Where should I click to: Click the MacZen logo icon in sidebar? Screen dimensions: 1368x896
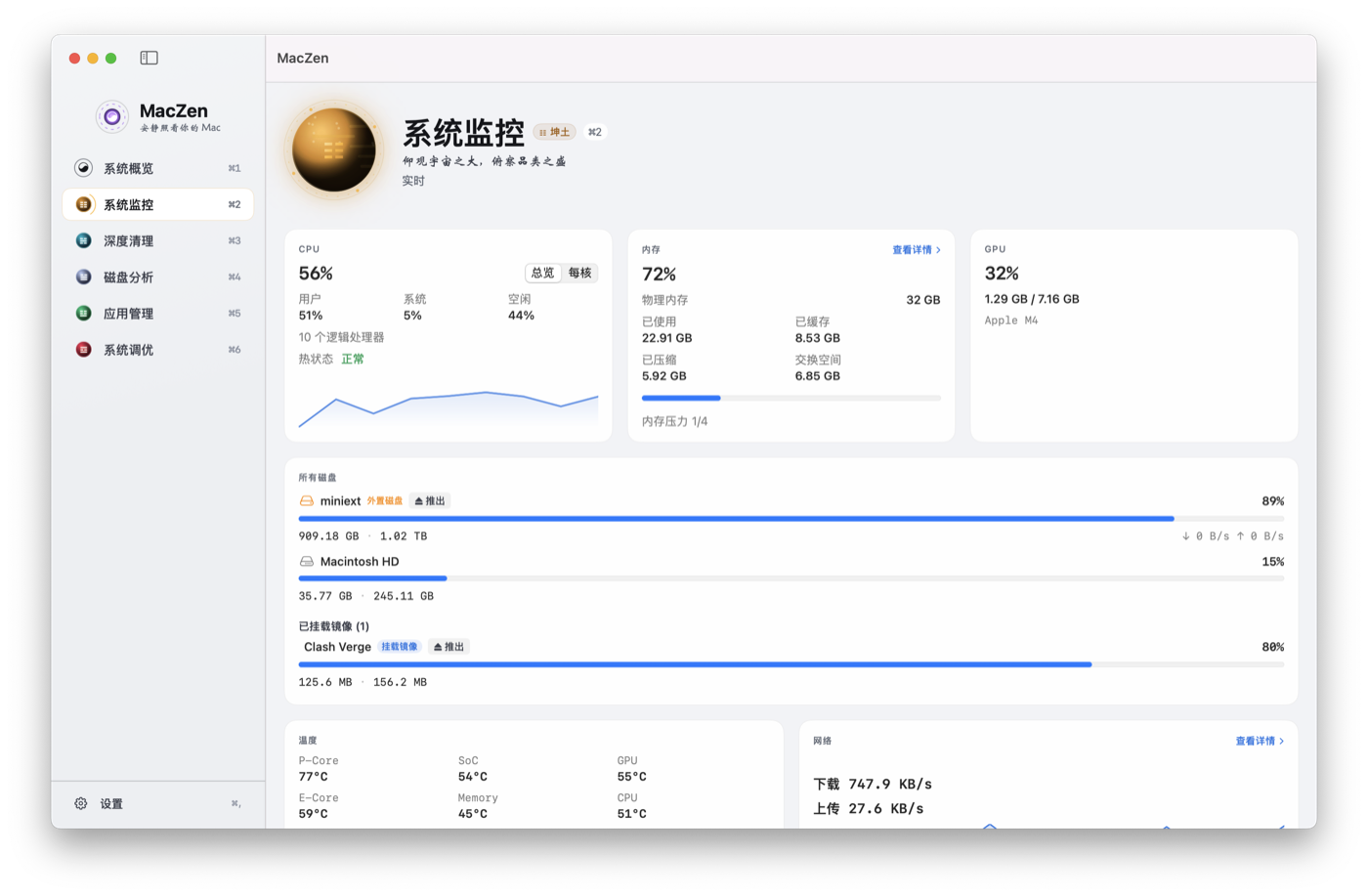coord(112,117)
